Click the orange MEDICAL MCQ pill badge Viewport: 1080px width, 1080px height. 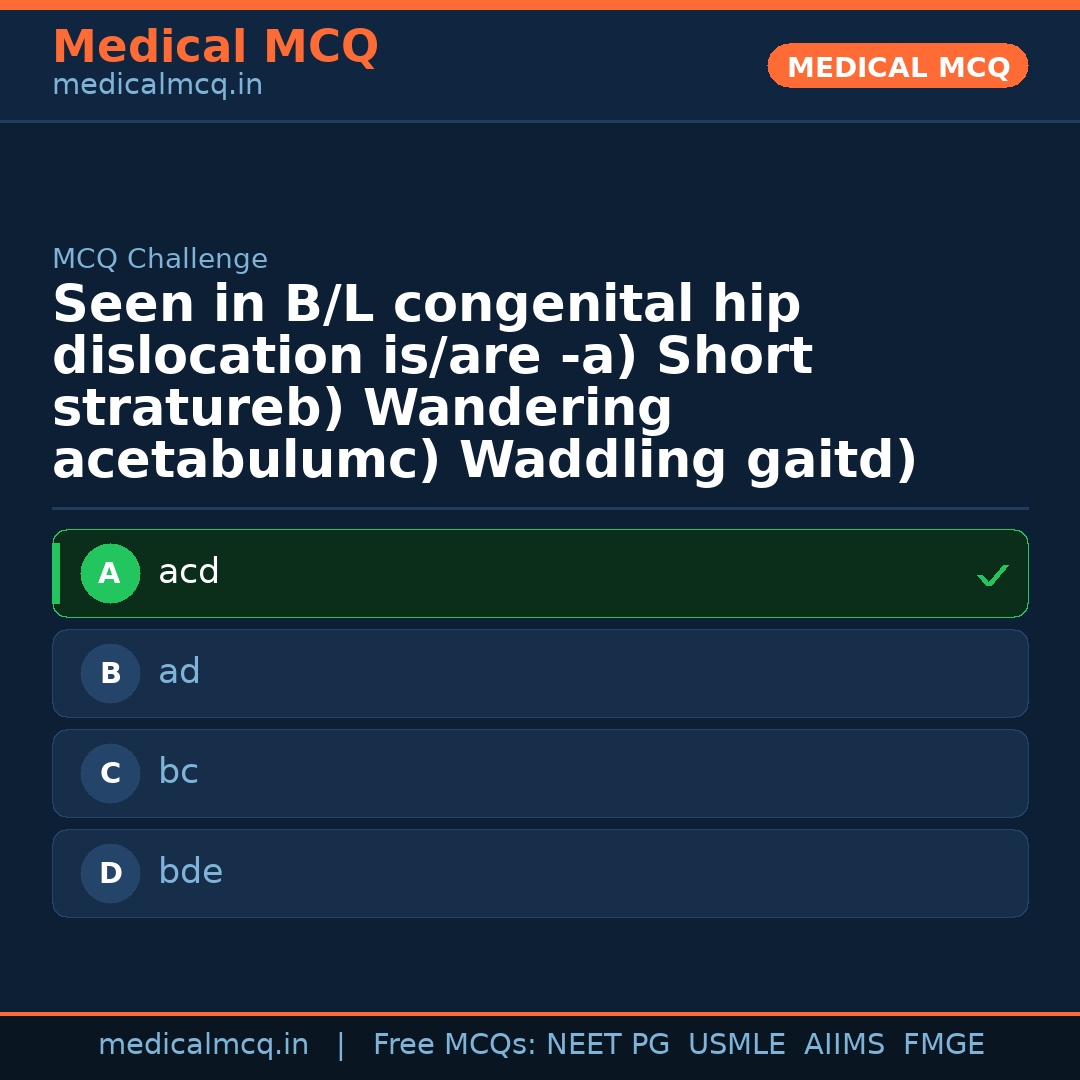click(897, 66)
